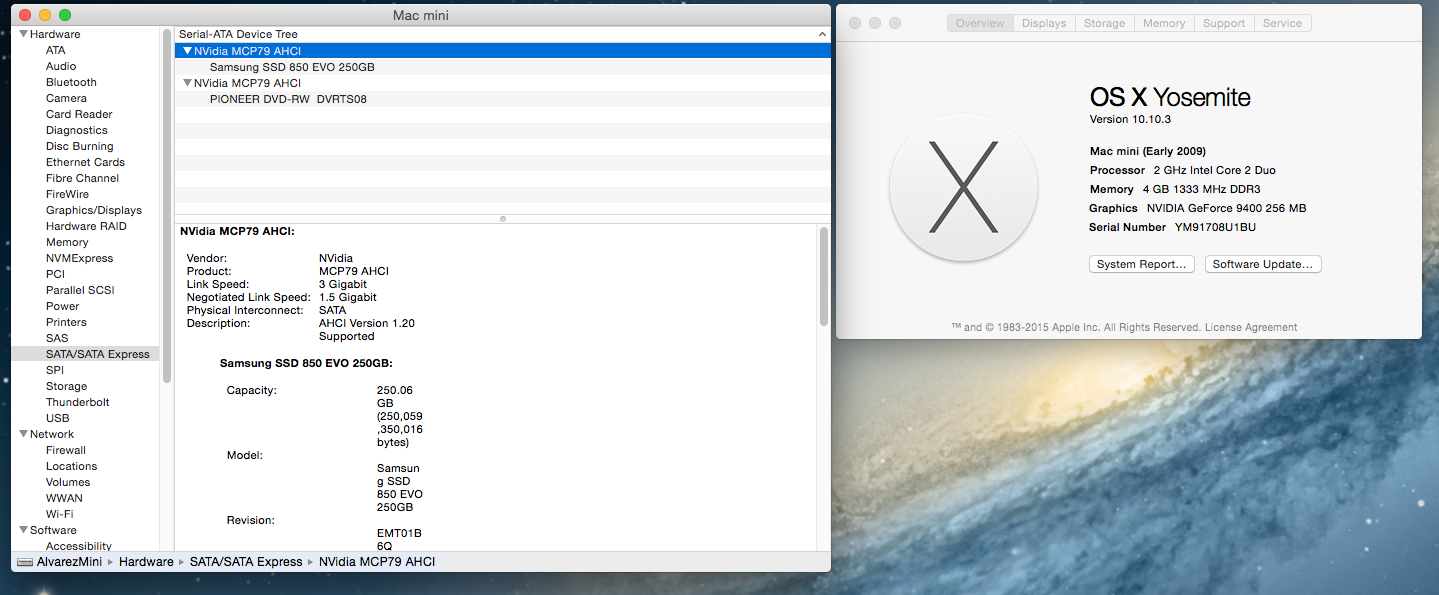The width and height of the screenshot is (1439, 595).
Task: Select PCI in the sidebar
Action: (55, 274)
